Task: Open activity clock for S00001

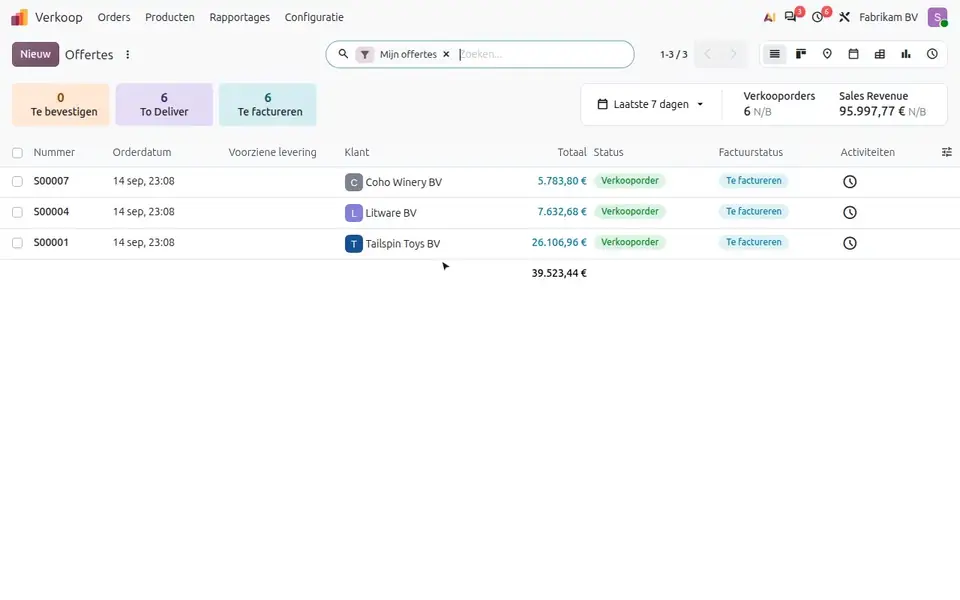Action: click(850, 243)
